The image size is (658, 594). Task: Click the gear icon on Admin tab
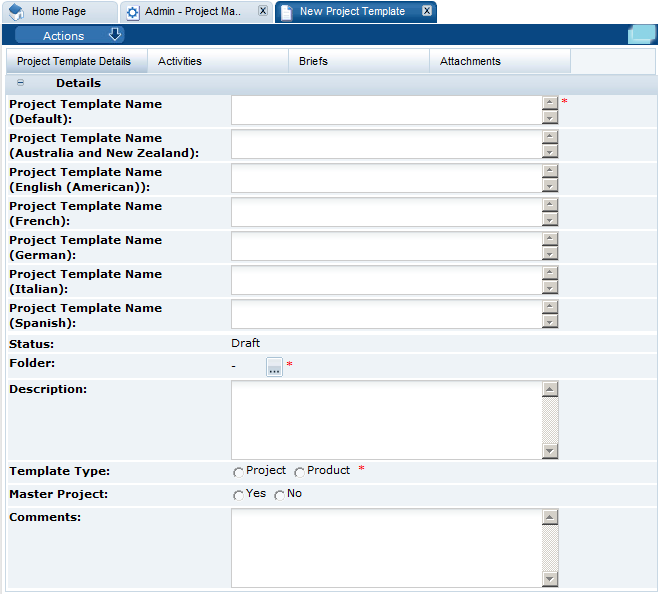tap(133, 13)
